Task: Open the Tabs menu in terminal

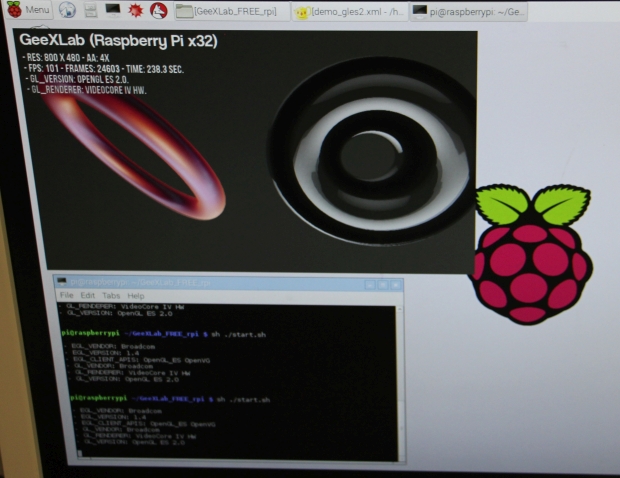Action: [x=111, y=296]
